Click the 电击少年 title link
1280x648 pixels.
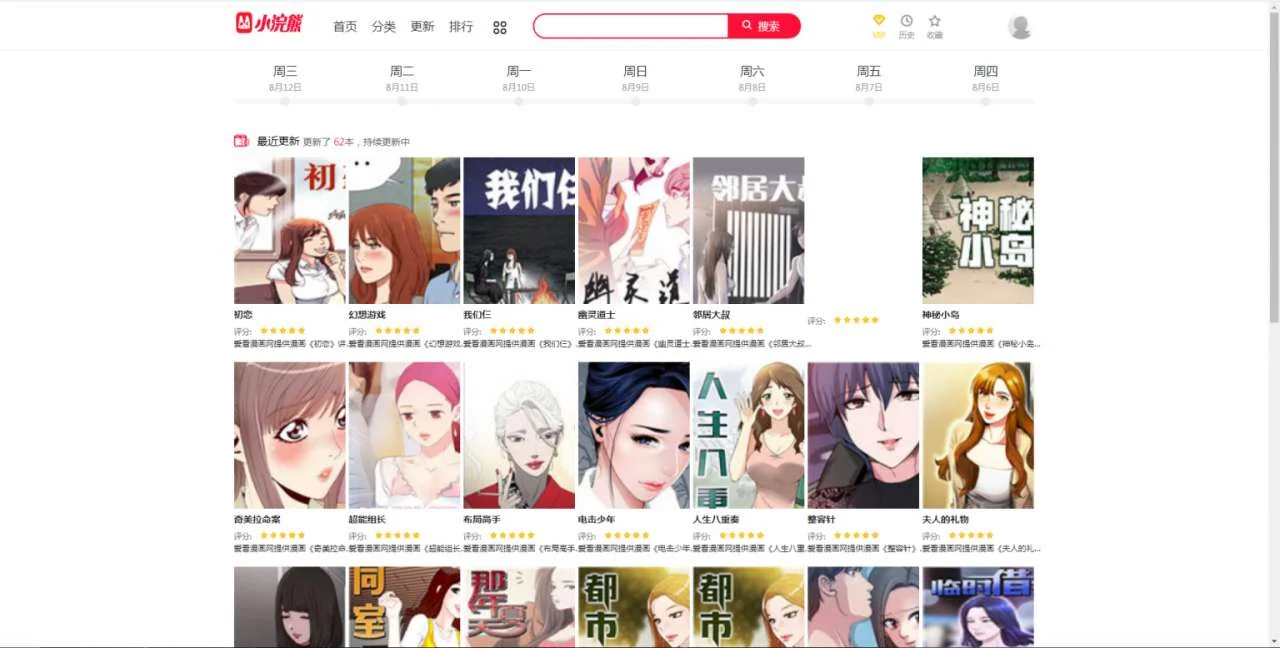(x=597, y=520)
